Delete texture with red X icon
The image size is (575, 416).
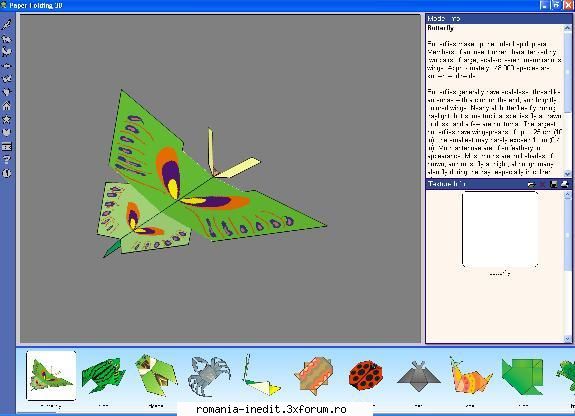click(543, 184)
